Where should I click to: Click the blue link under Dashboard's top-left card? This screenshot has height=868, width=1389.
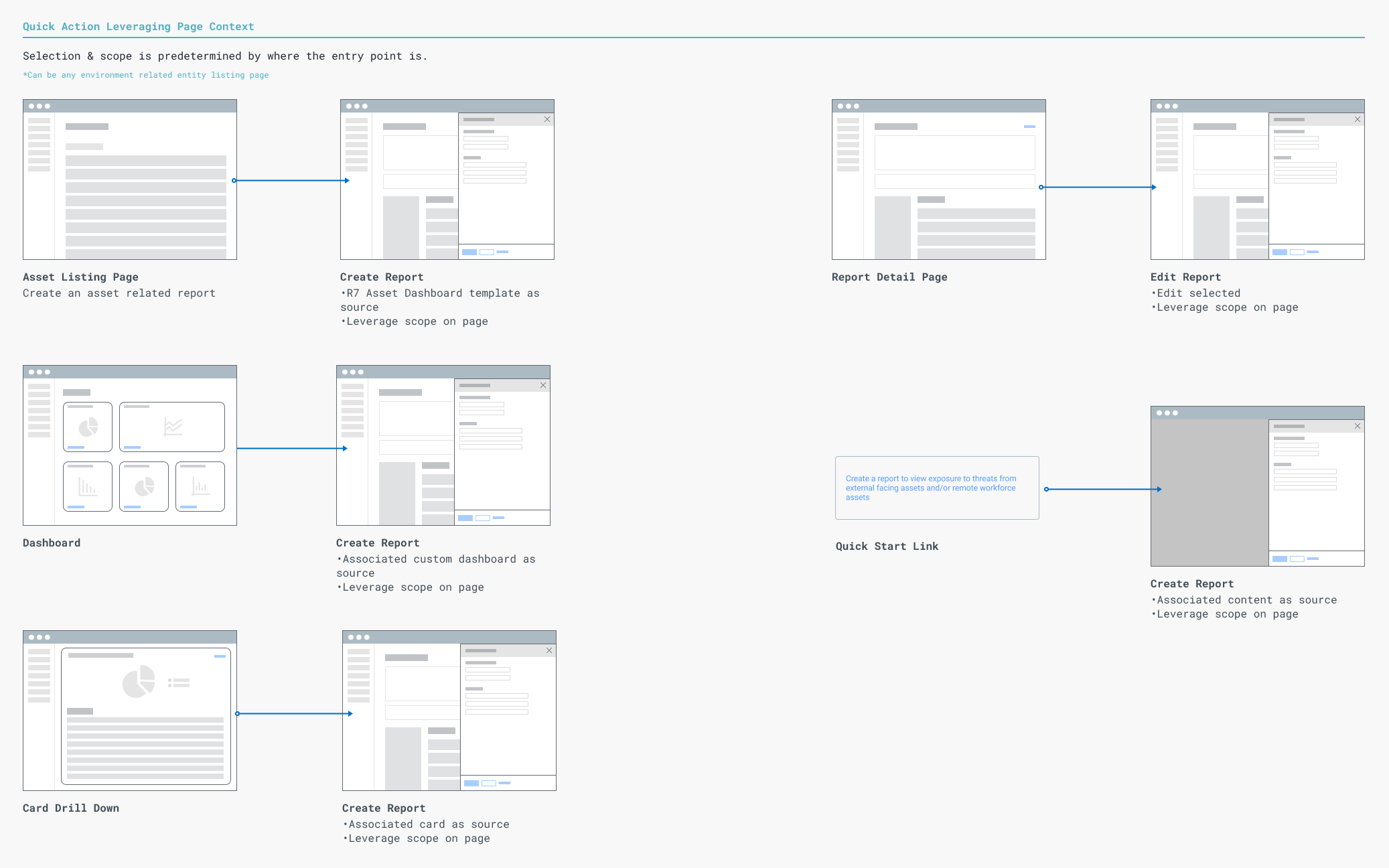[76, 447]
